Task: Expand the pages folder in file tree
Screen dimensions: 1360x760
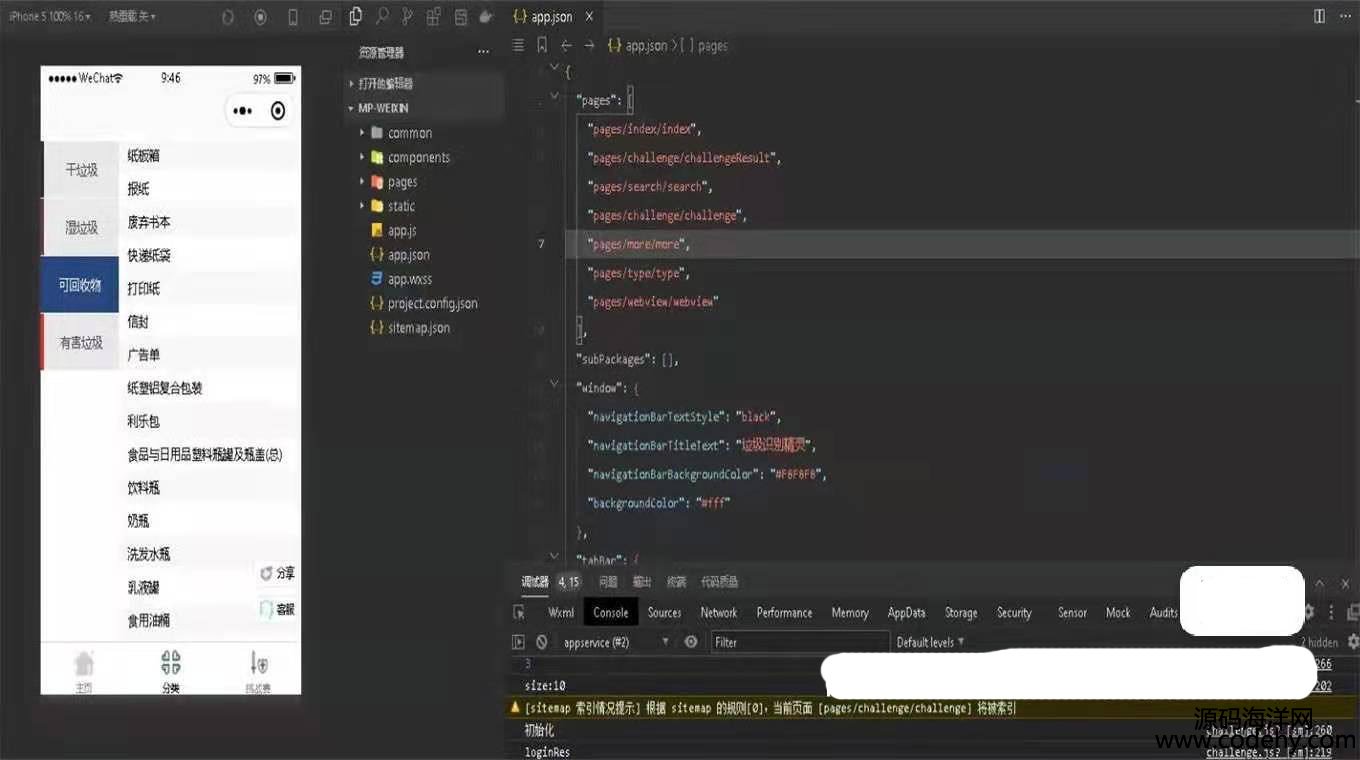Action: [362, 182]
